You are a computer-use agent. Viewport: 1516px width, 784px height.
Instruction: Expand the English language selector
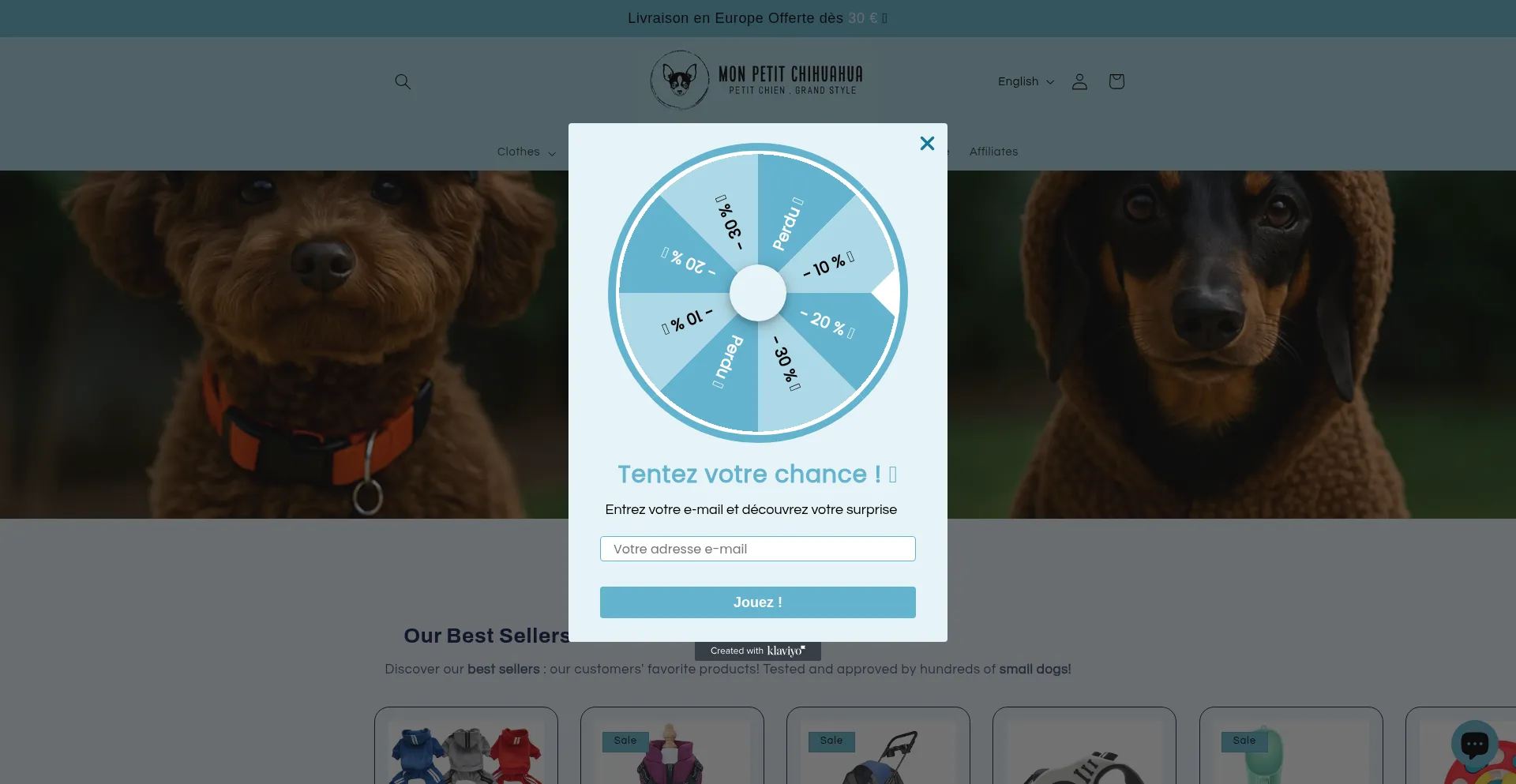click(1026, 81)
